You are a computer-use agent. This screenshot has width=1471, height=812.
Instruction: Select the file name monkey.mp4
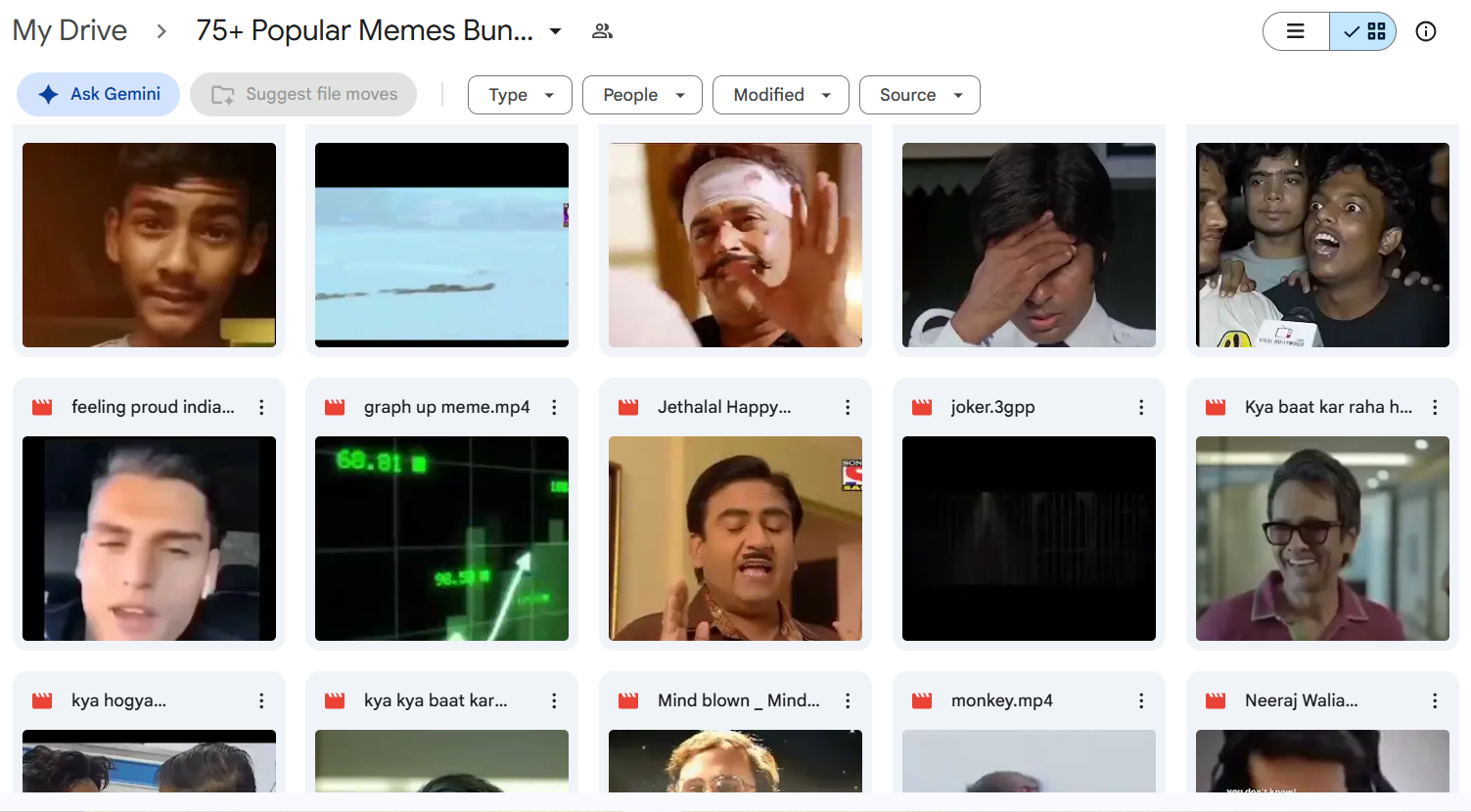tap(1001, 700)
